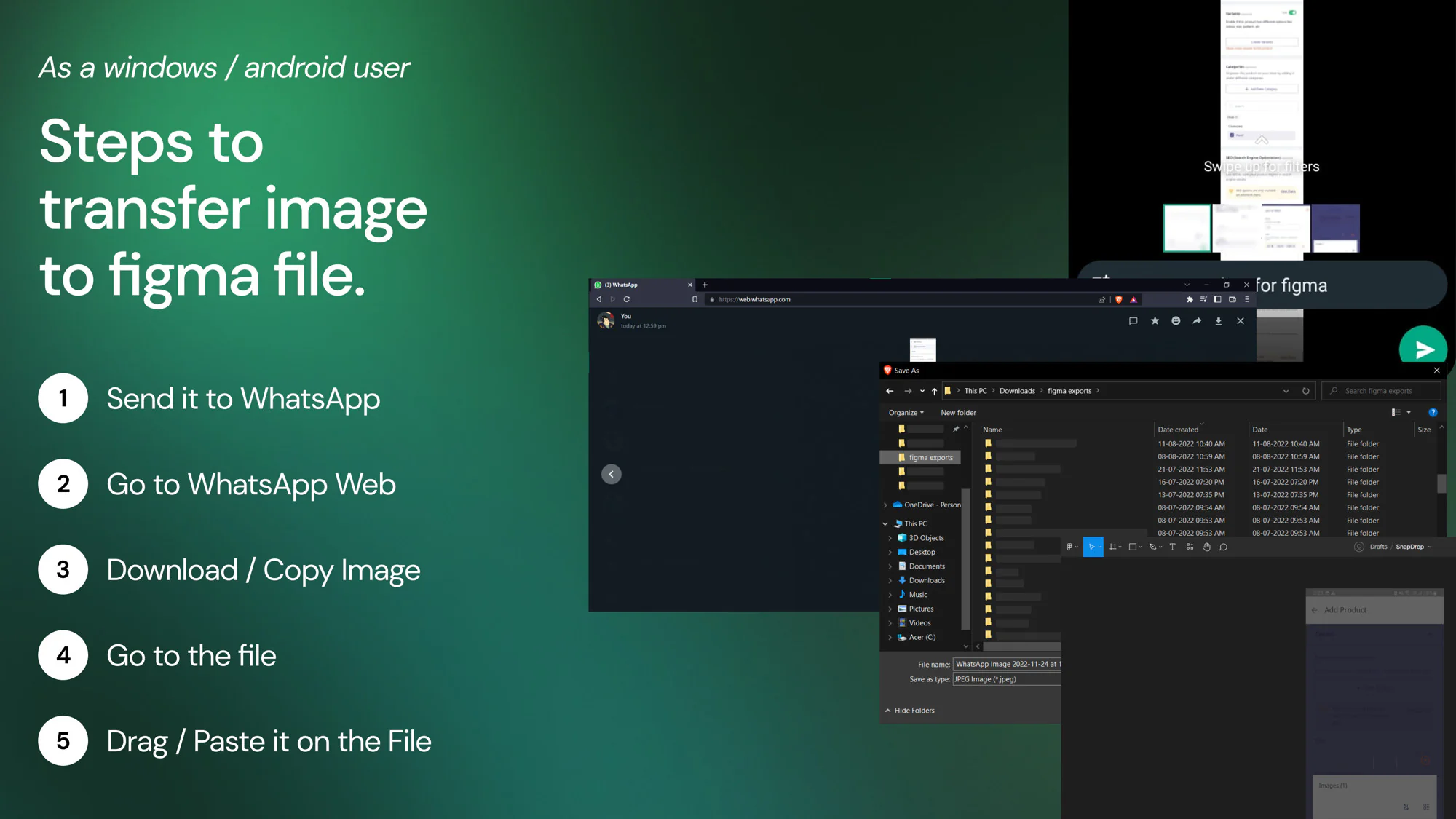Download the image in WhatsApp viewer

click(x=1218, y=321)
